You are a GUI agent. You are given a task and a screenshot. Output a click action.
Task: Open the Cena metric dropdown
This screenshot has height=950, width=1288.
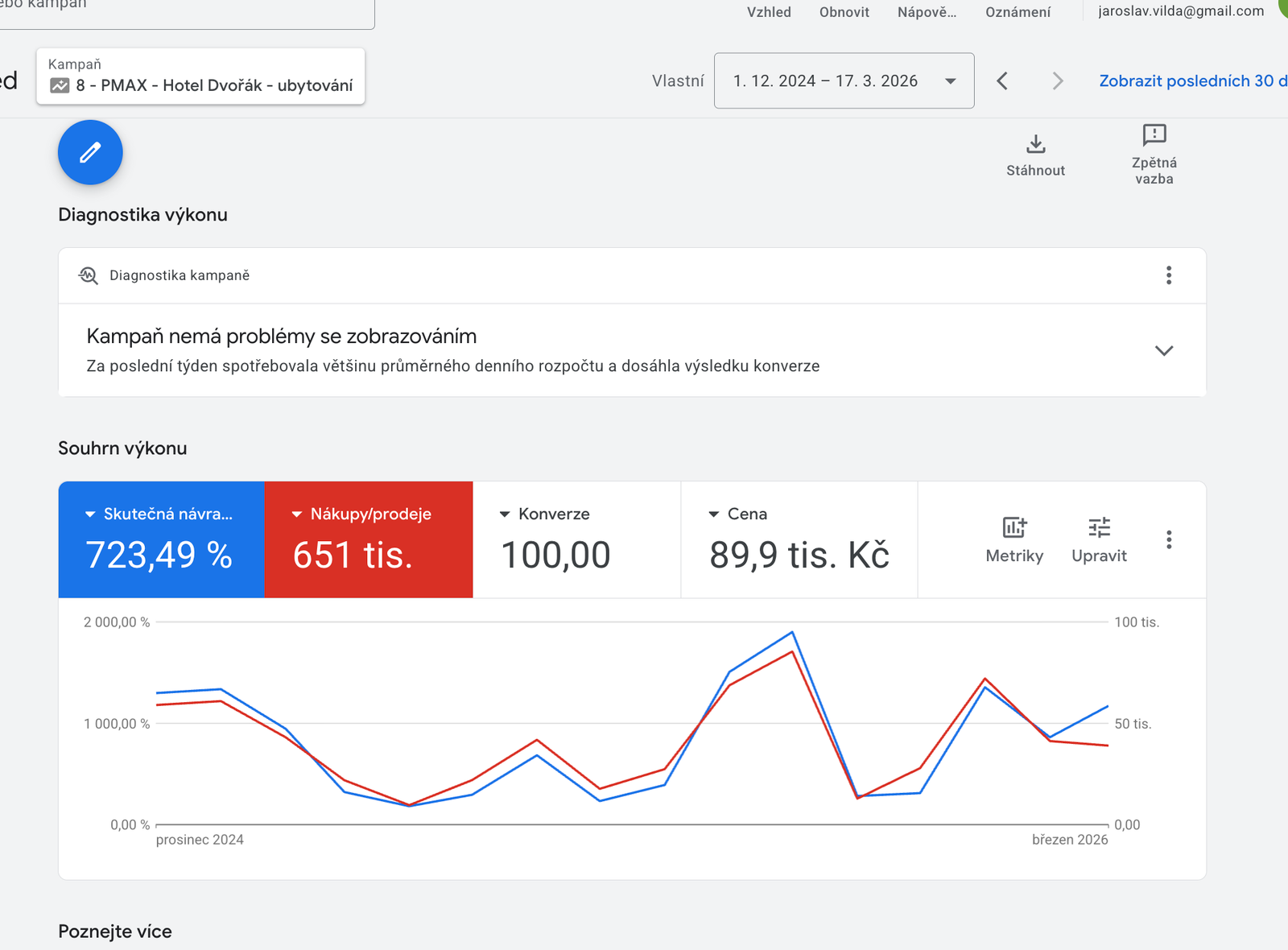713,514
